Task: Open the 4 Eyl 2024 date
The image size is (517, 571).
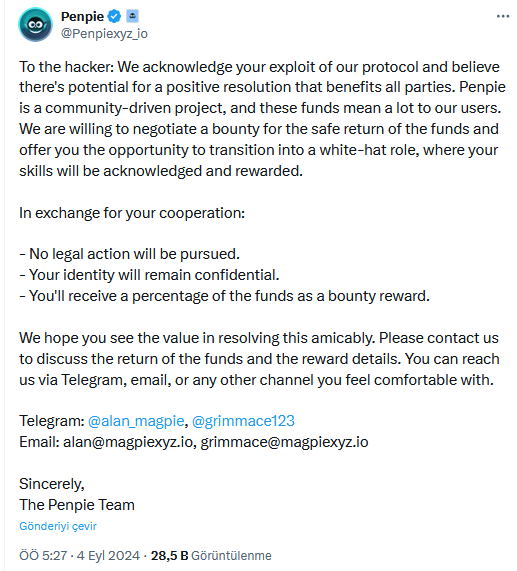Action: [x=108, y=556]
